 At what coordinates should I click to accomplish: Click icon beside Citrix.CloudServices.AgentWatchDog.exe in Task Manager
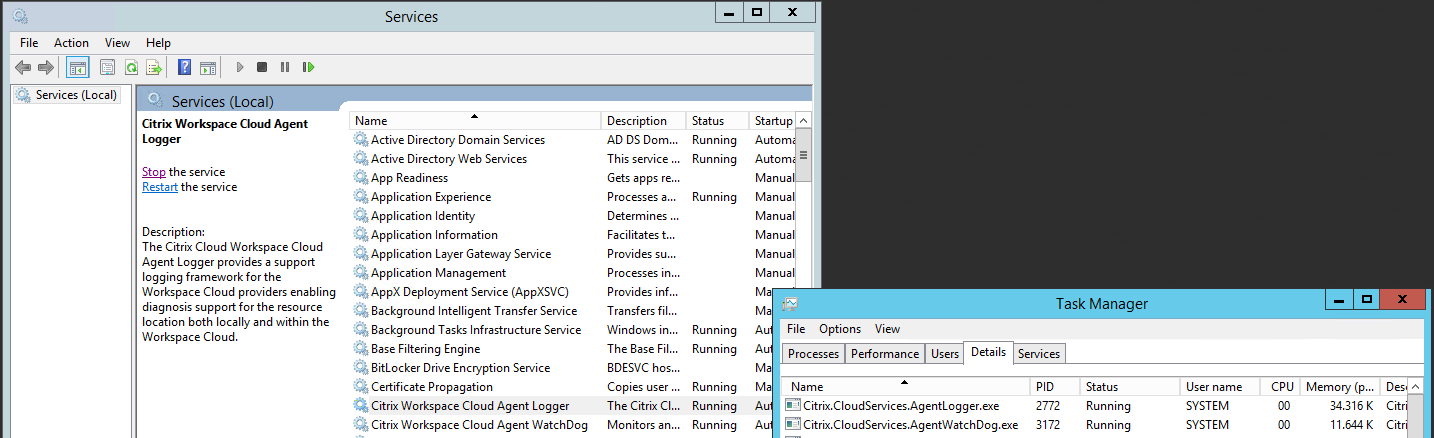[x=793, y=425]
